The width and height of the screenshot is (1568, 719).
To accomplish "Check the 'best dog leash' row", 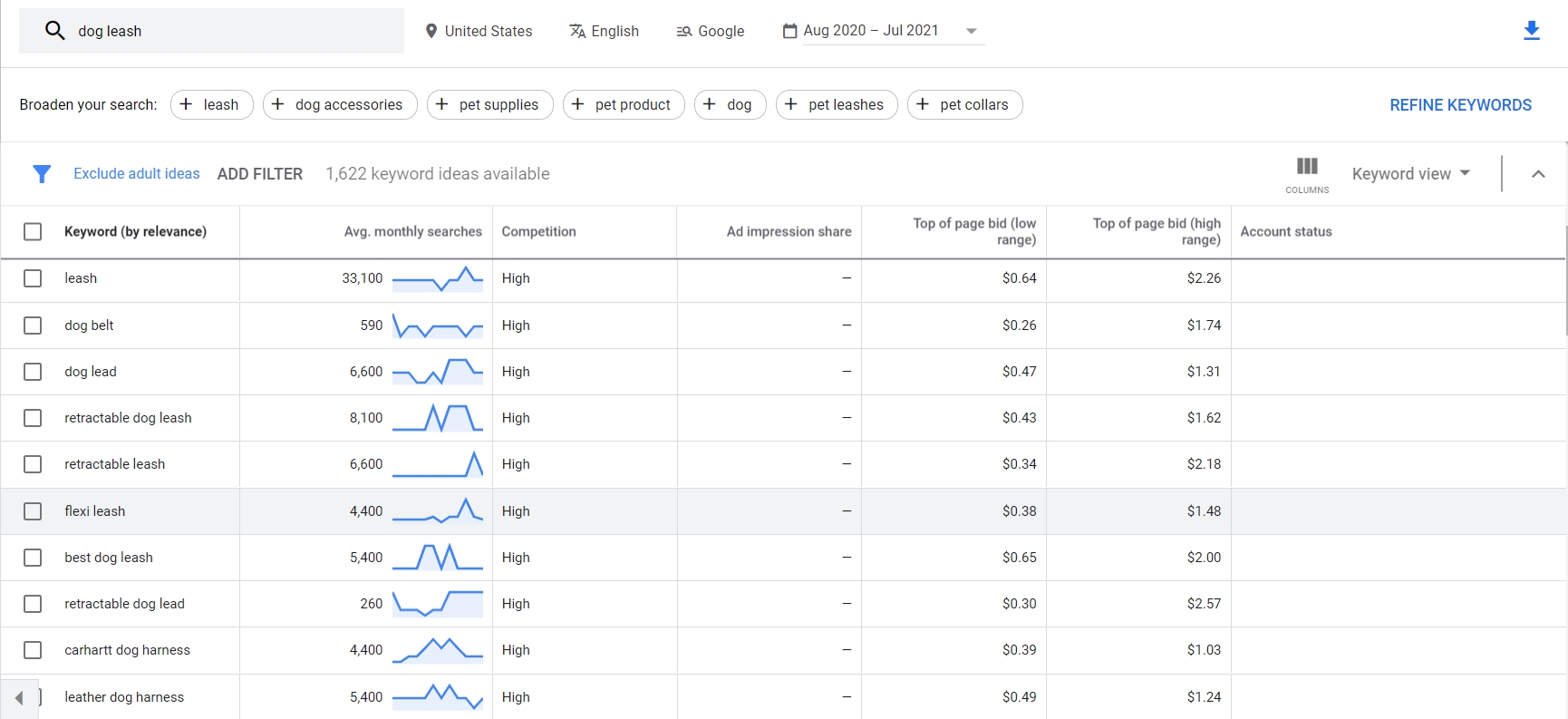I will pyautogui.click(x=33, y=558).
